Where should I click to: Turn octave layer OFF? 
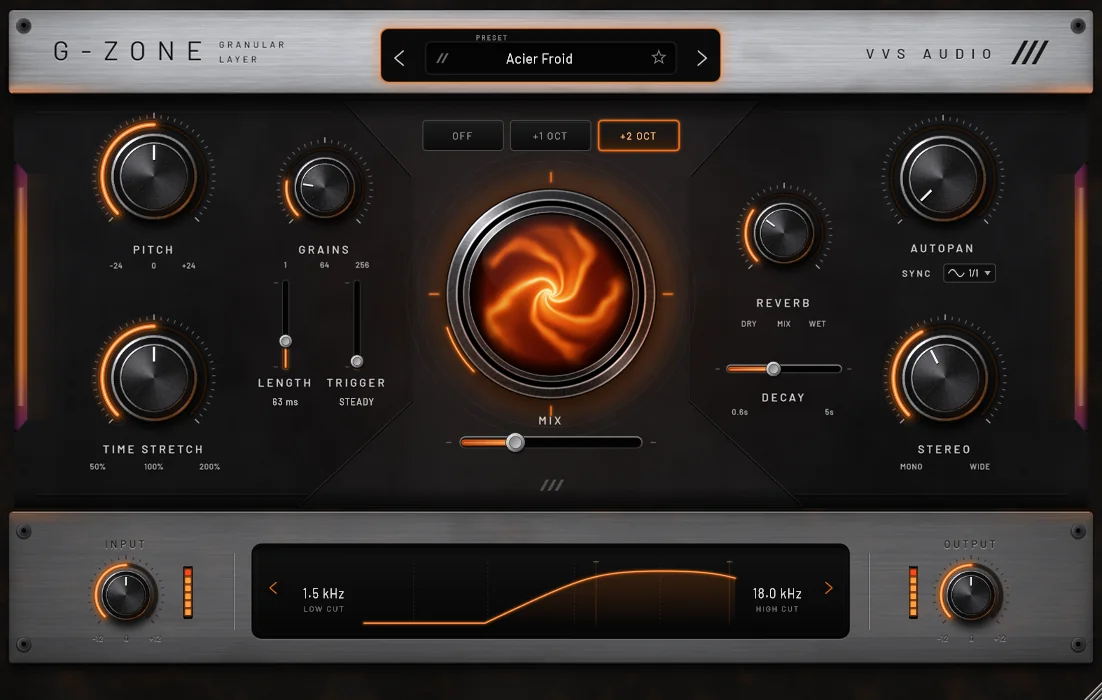(462, 136)
